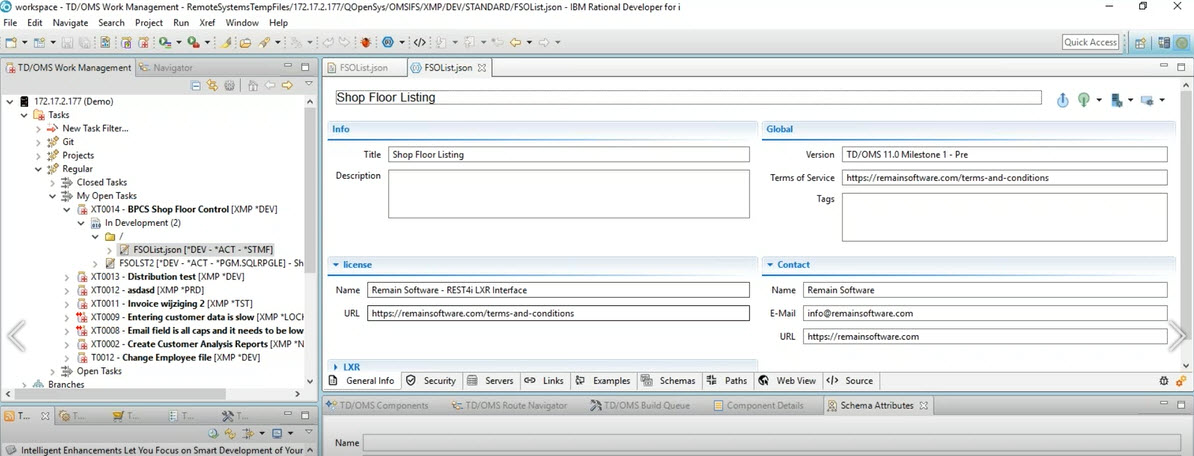Open the Source tab
The image size is (1194, 456).
click(x=851, y=381)
